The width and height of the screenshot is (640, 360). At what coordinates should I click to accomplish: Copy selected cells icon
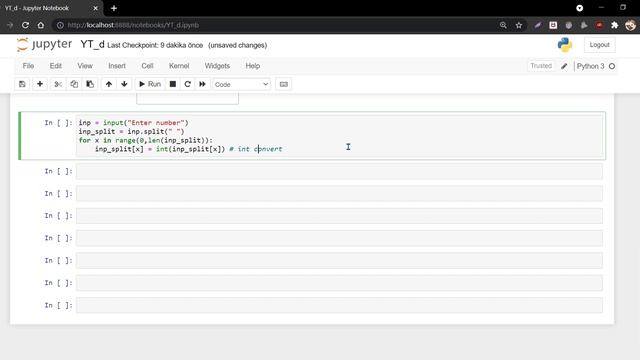pyautogui.click(x=74, y=84)
